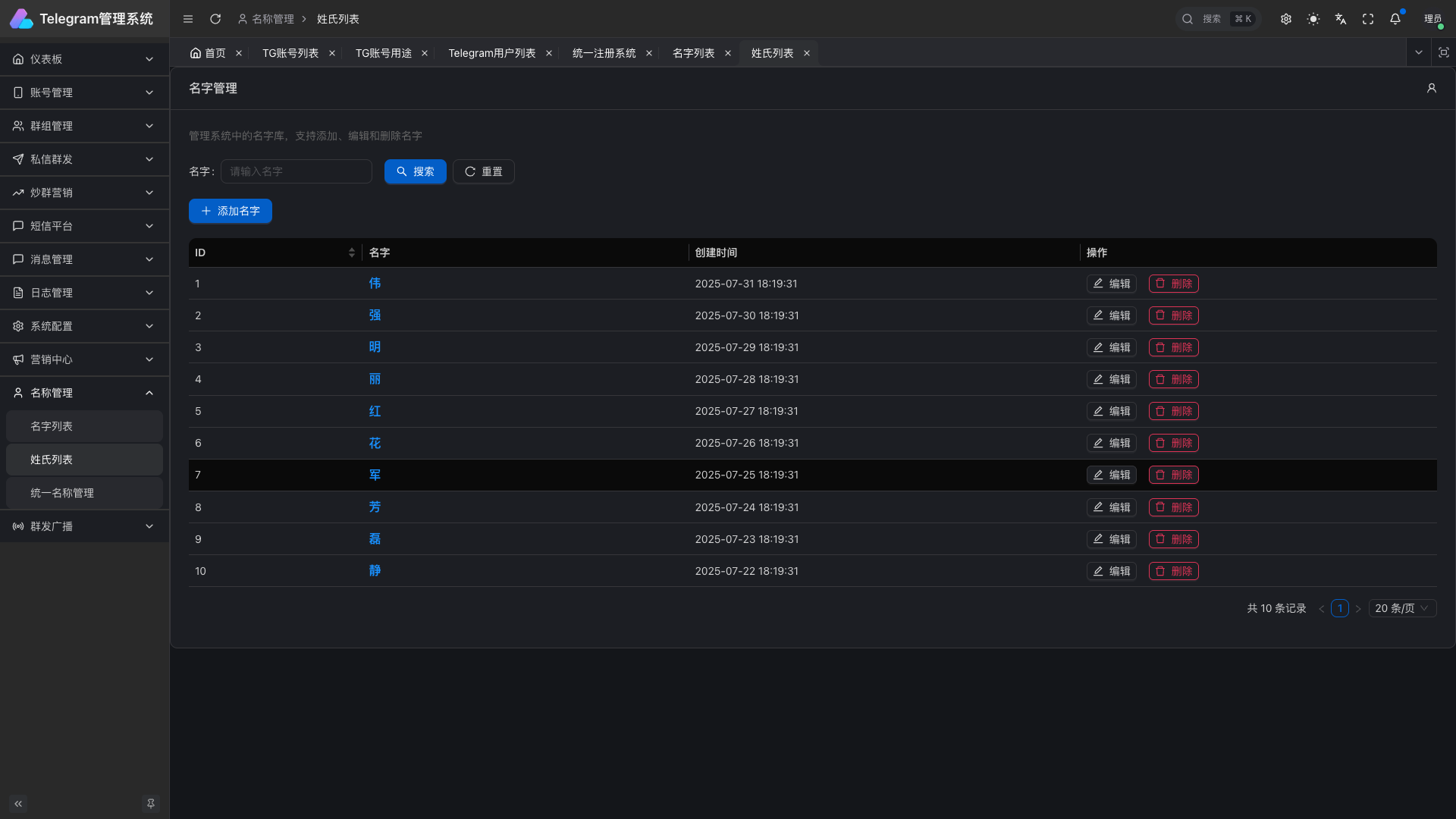
Task: Toggle the hamburger menu icon
Action: tap(188, 19)
